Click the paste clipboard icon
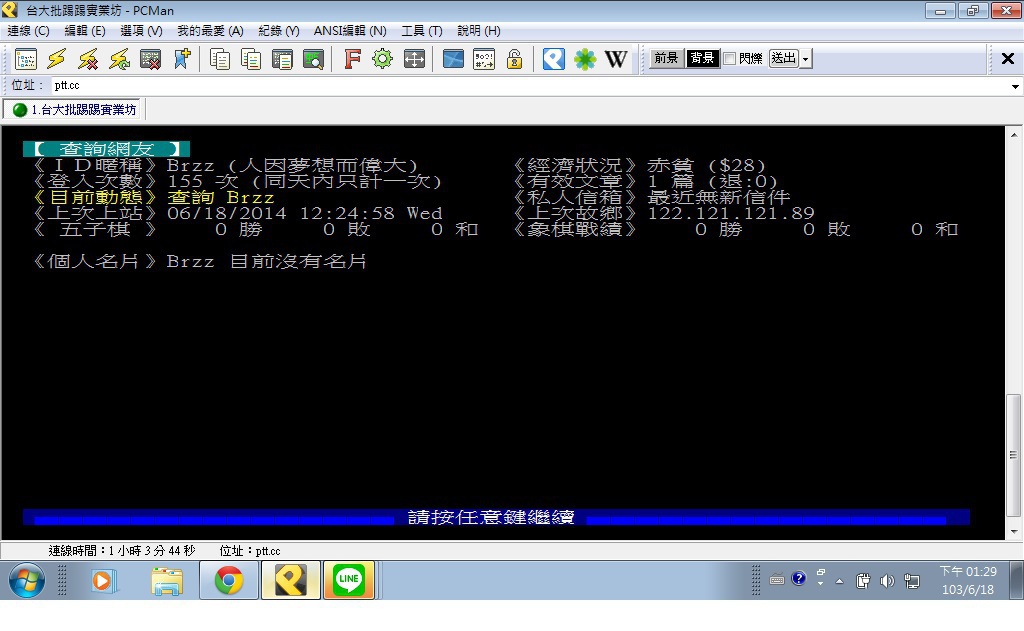The height and width of the screenshot is (631, 1024). coord(282,59)
